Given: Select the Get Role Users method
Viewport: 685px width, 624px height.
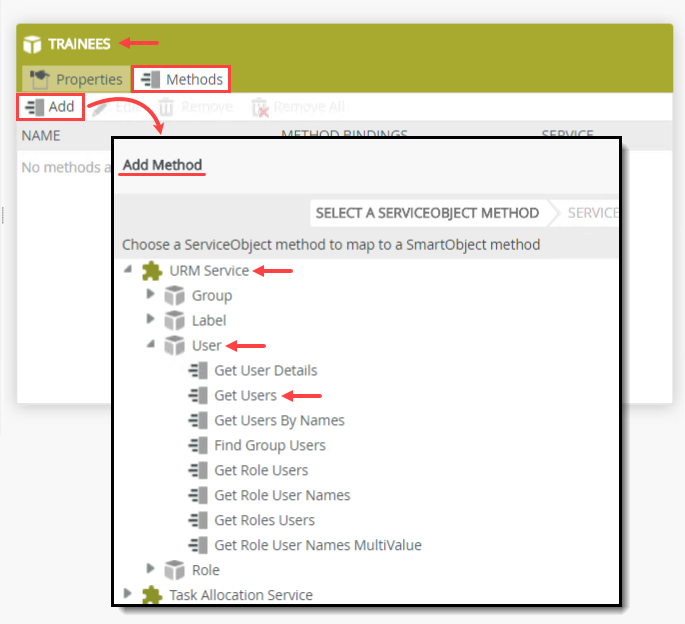Looking at the screenshot, I should pyautogui.click(x=261, y=470).
